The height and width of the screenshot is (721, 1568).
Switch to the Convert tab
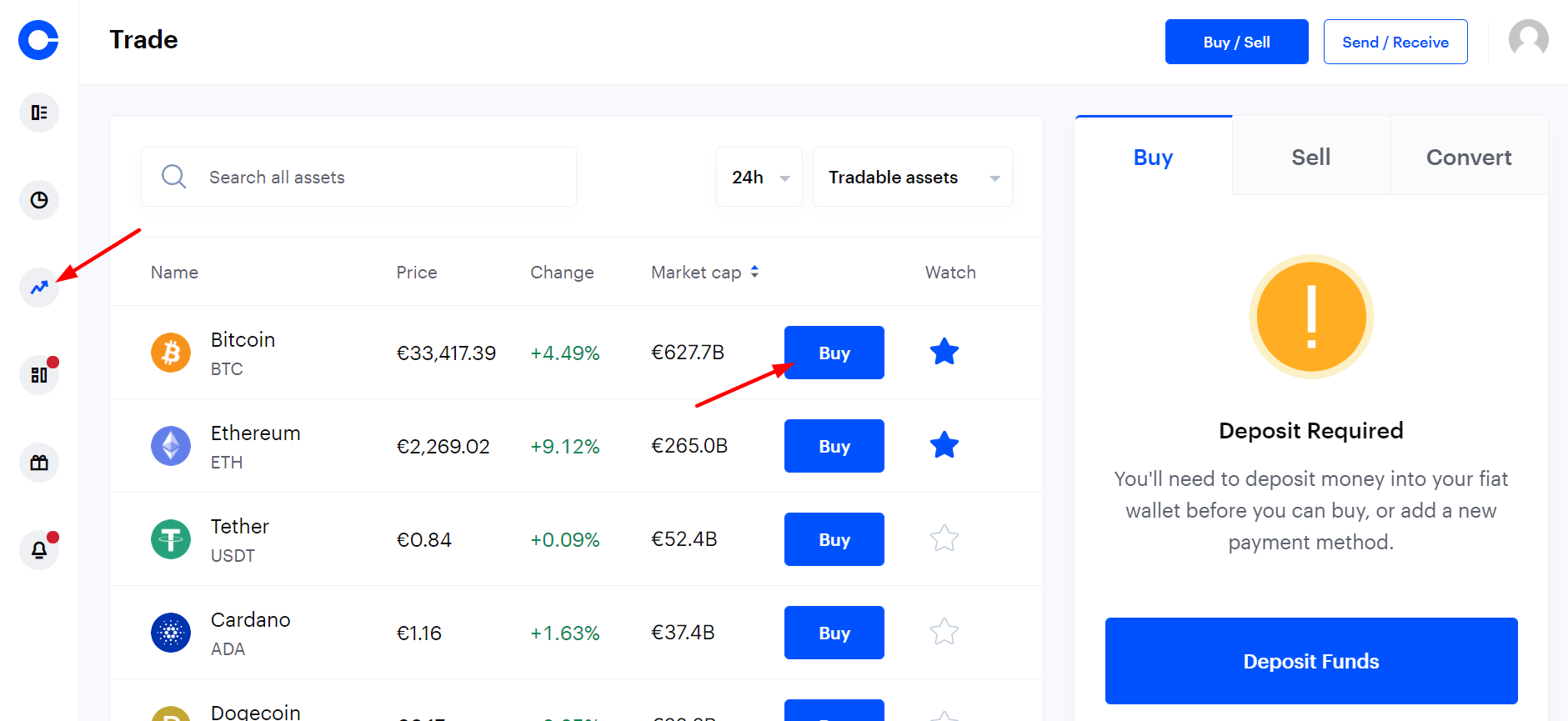click(x=1469, y=157)
